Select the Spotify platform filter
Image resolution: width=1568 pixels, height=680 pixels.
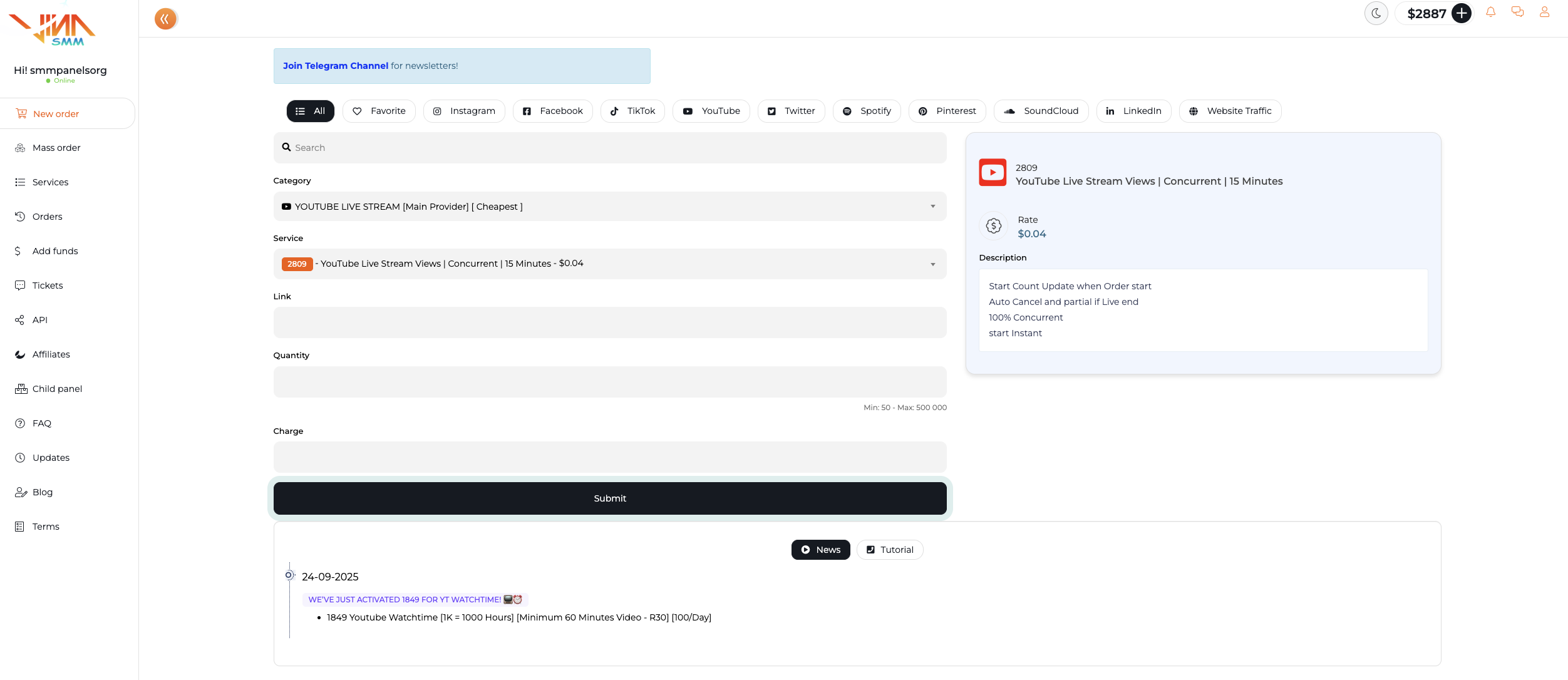click(867, 111)
